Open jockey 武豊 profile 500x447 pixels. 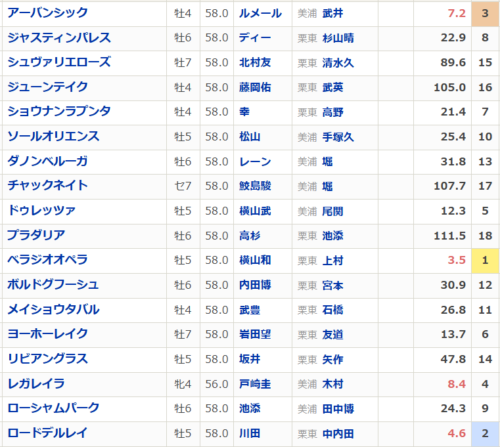[x=250, y=310]
